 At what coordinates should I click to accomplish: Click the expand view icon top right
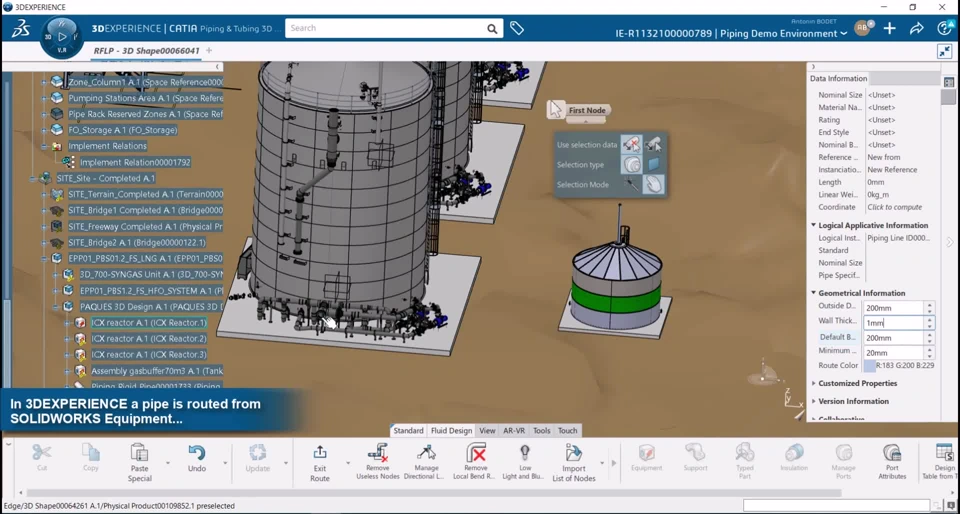click(x=945, y=51)
